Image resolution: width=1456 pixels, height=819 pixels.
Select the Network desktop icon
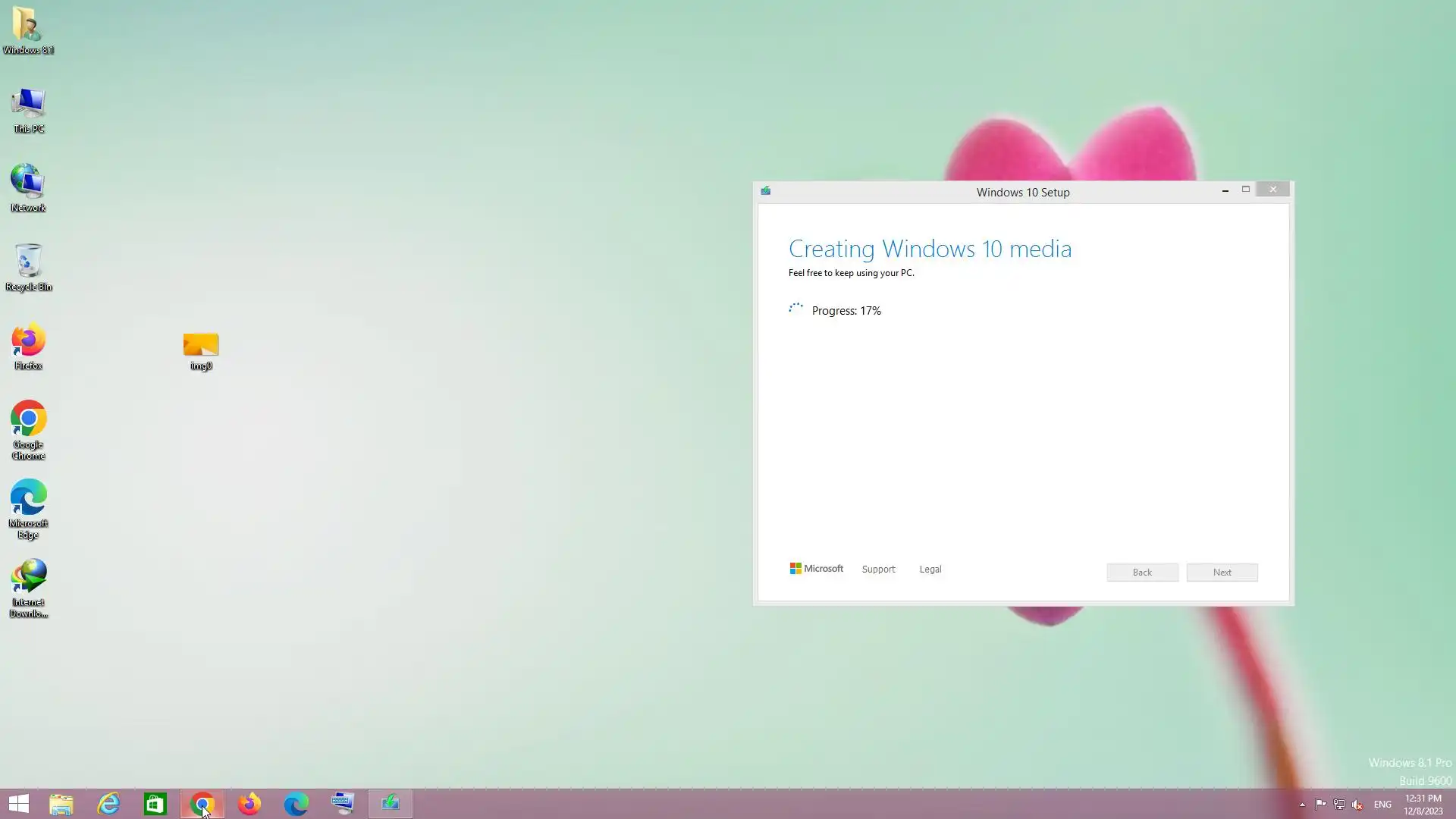tap(28, 187)
